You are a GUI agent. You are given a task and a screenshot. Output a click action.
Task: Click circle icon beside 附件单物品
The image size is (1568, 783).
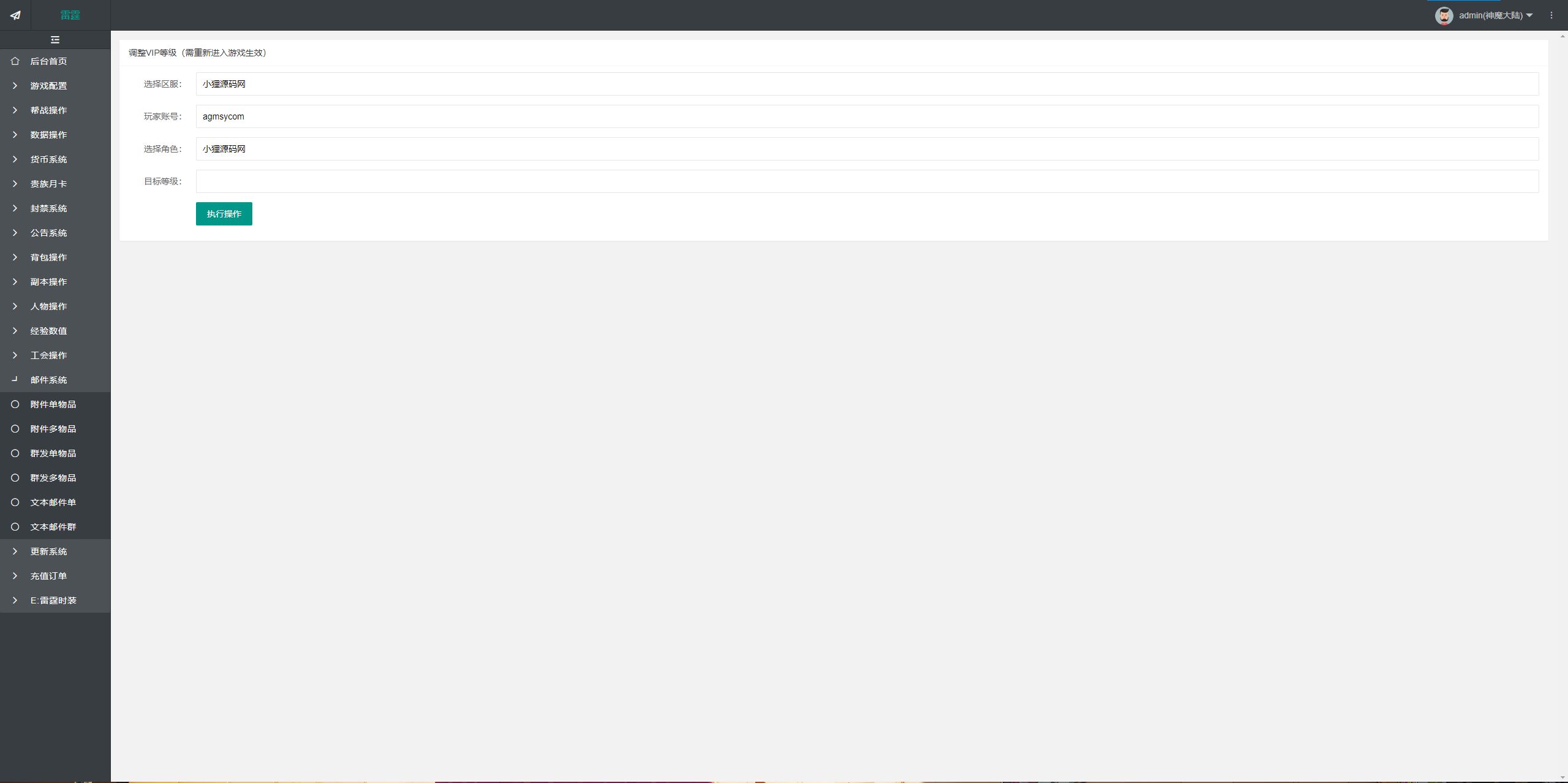pos(15,404)
